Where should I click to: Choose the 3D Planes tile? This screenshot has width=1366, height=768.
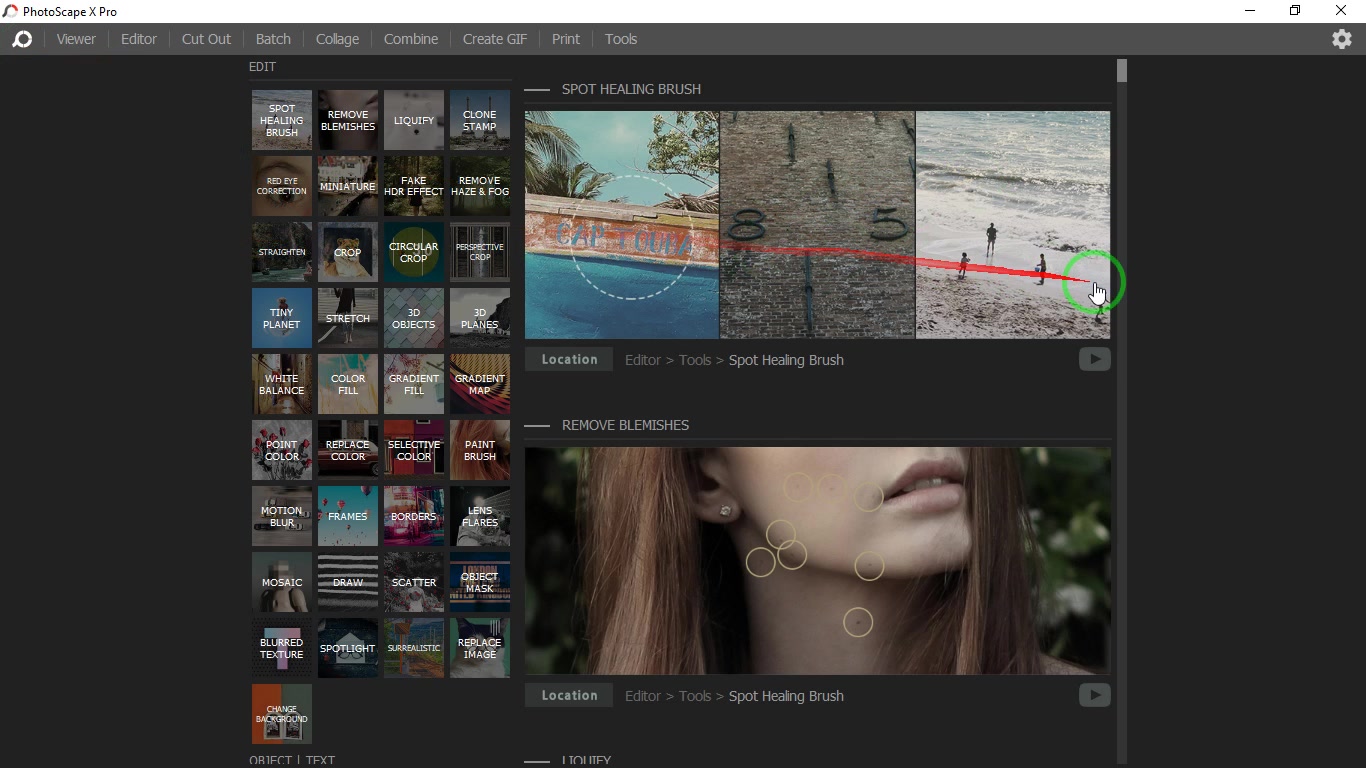tap(480, 318)
